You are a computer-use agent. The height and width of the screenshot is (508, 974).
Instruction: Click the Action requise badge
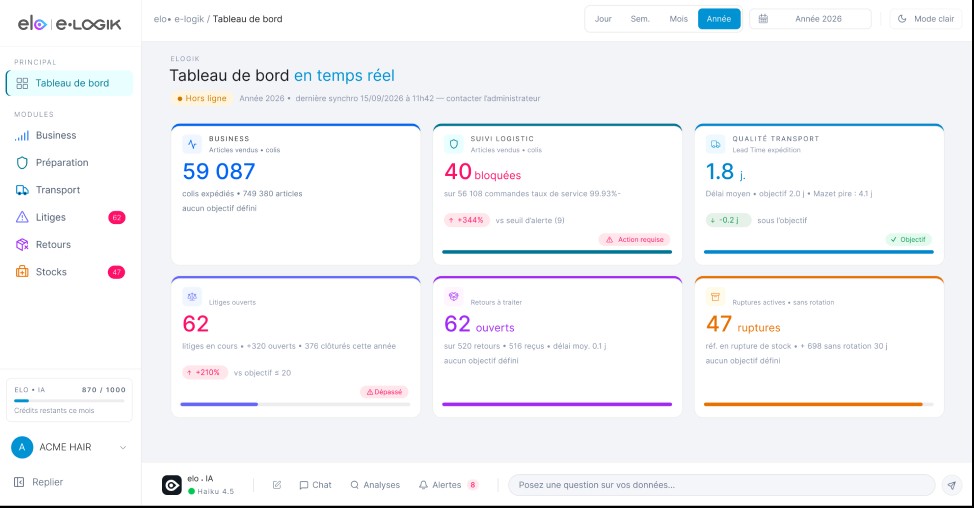click(x=635, y=240)
